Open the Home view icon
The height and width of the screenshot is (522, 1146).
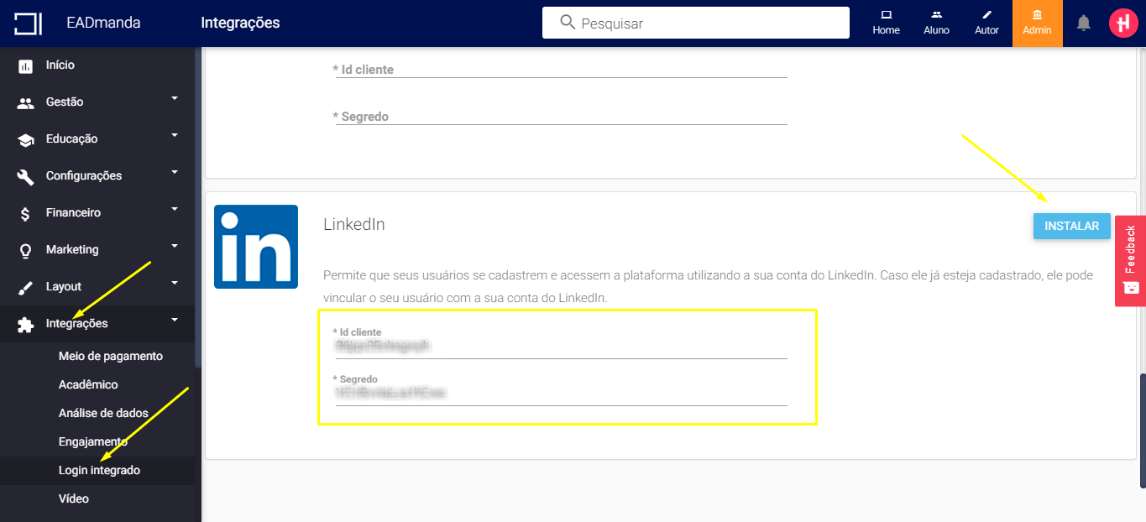coord(886,15)
